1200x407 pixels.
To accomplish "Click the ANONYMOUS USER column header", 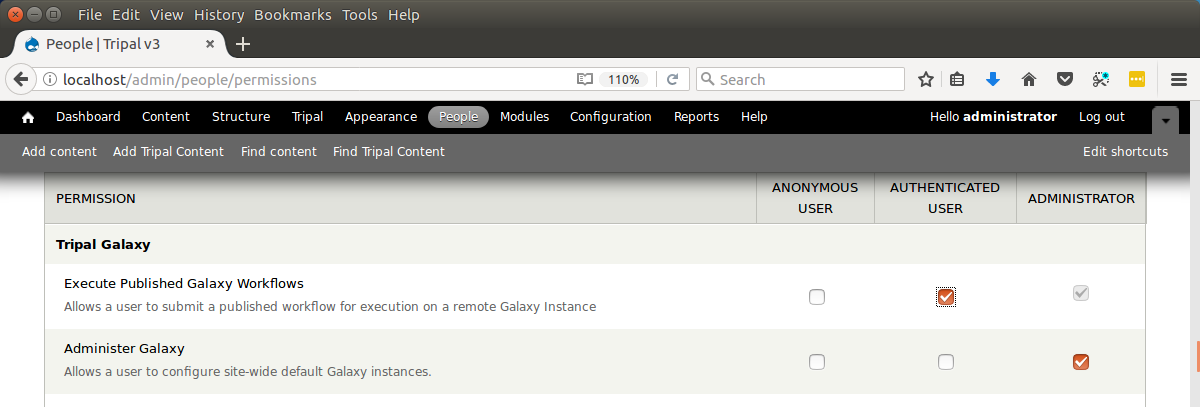I will point(815,198).
